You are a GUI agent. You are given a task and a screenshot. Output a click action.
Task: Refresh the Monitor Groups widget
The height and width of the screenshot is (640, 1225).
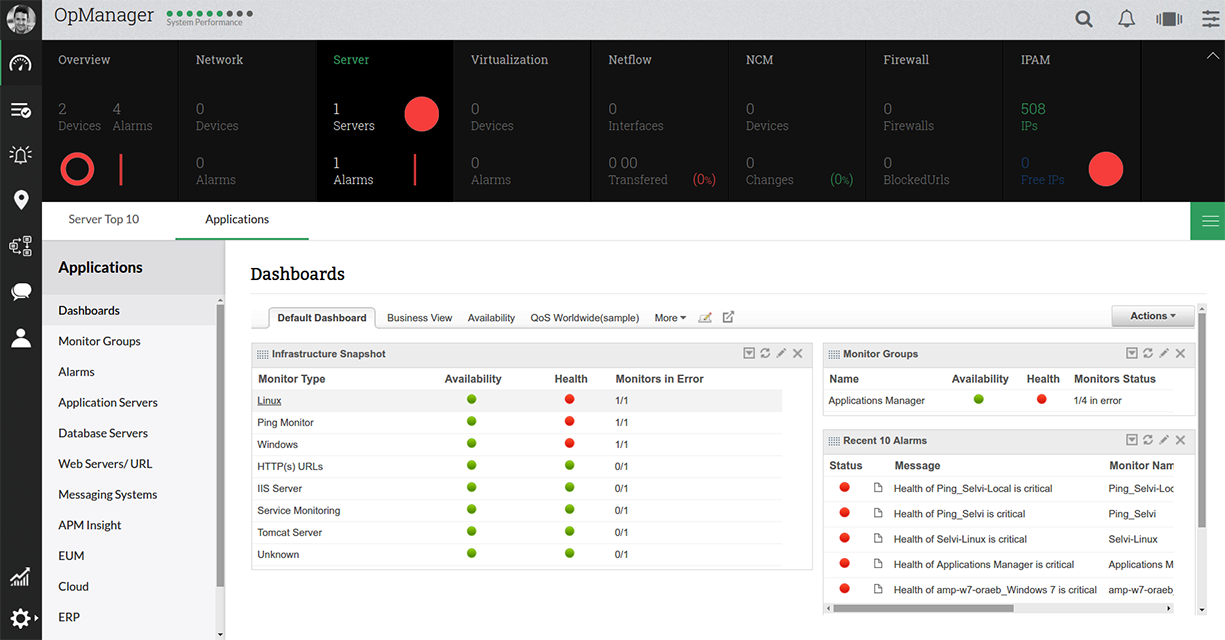[1148, 354]
